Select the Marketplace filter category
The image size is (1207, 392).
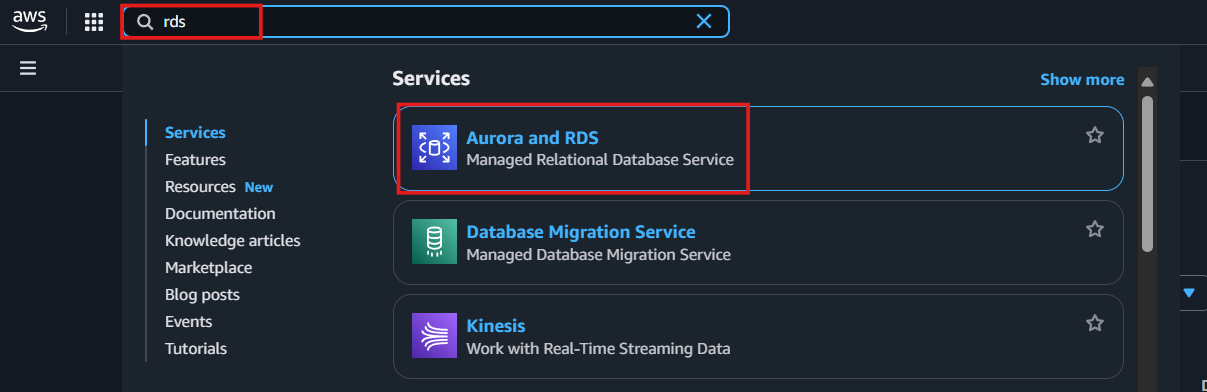pyautogui.click(x=208, y=267)
